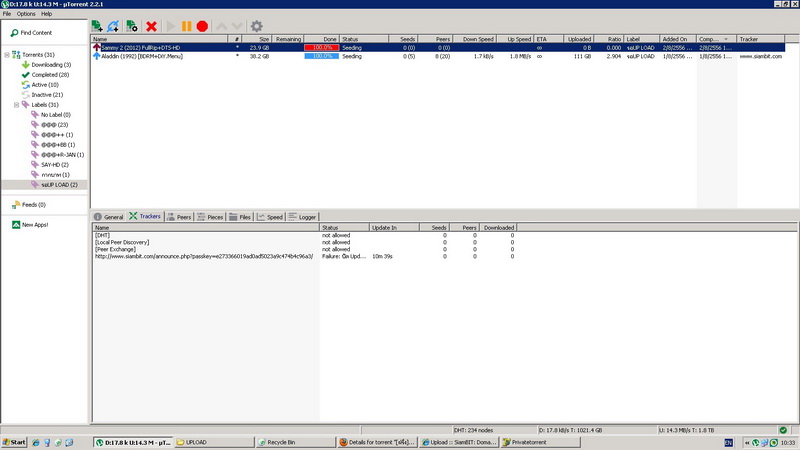Open the Logger tab
800x450 pixels.
[x=302, y=217]
